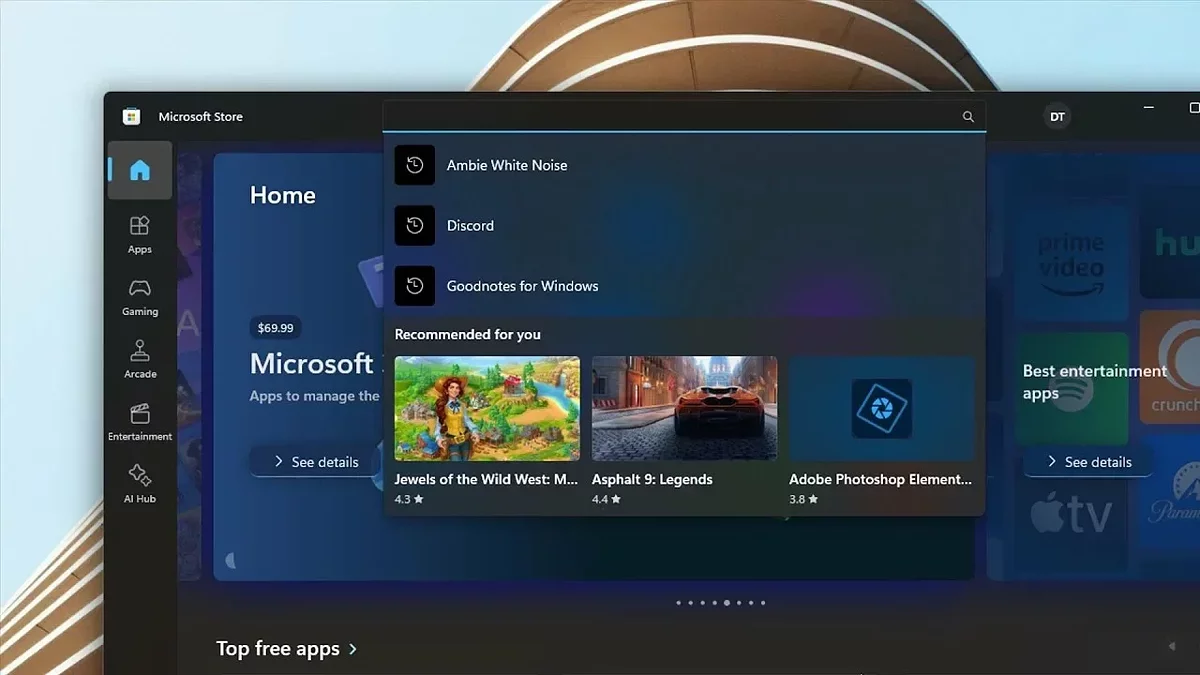Select Discord from search history
The image size is (1200, 675).
click(x=470, y=226)
